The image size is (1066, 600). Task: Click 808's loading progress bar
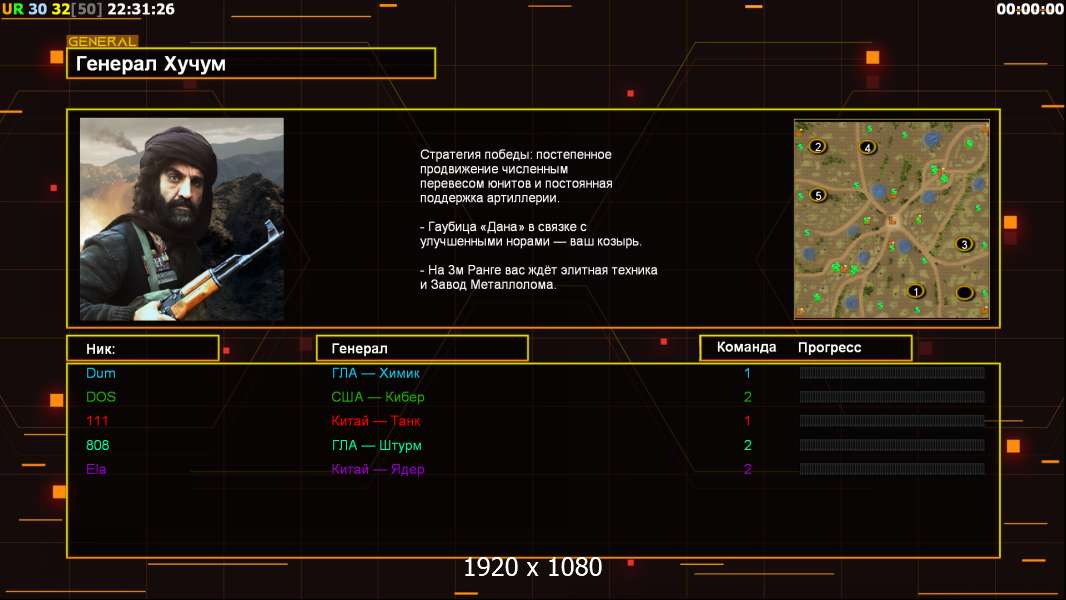[x=892, y=444]
